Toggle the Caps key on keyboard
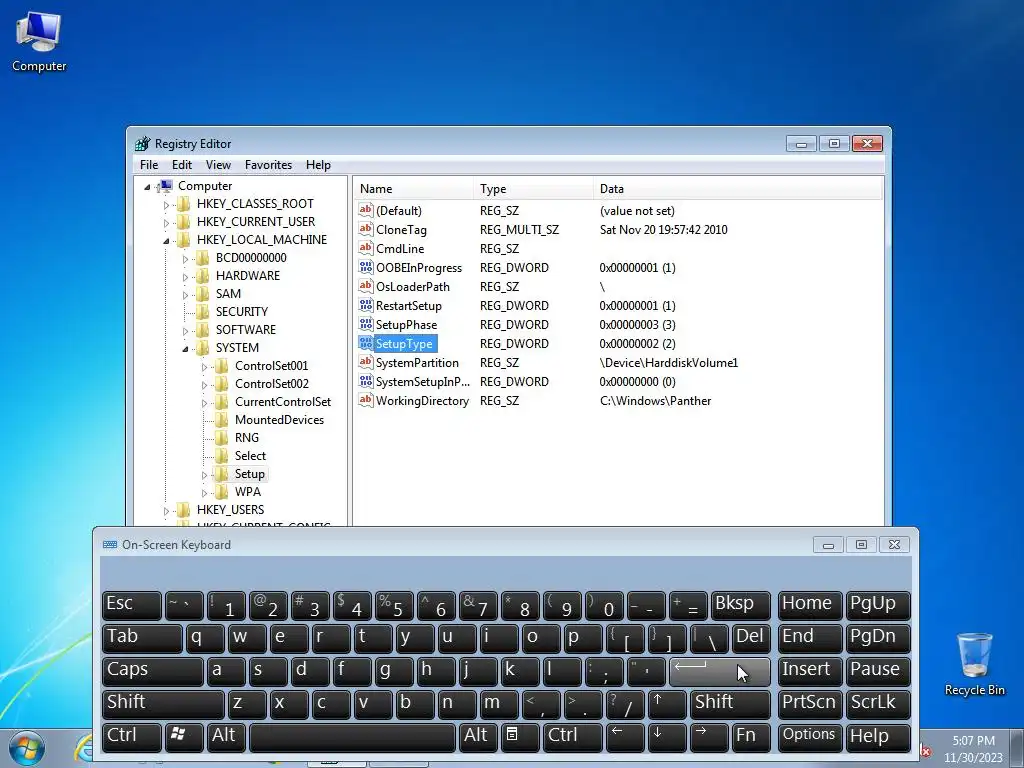 pos(153,671)
